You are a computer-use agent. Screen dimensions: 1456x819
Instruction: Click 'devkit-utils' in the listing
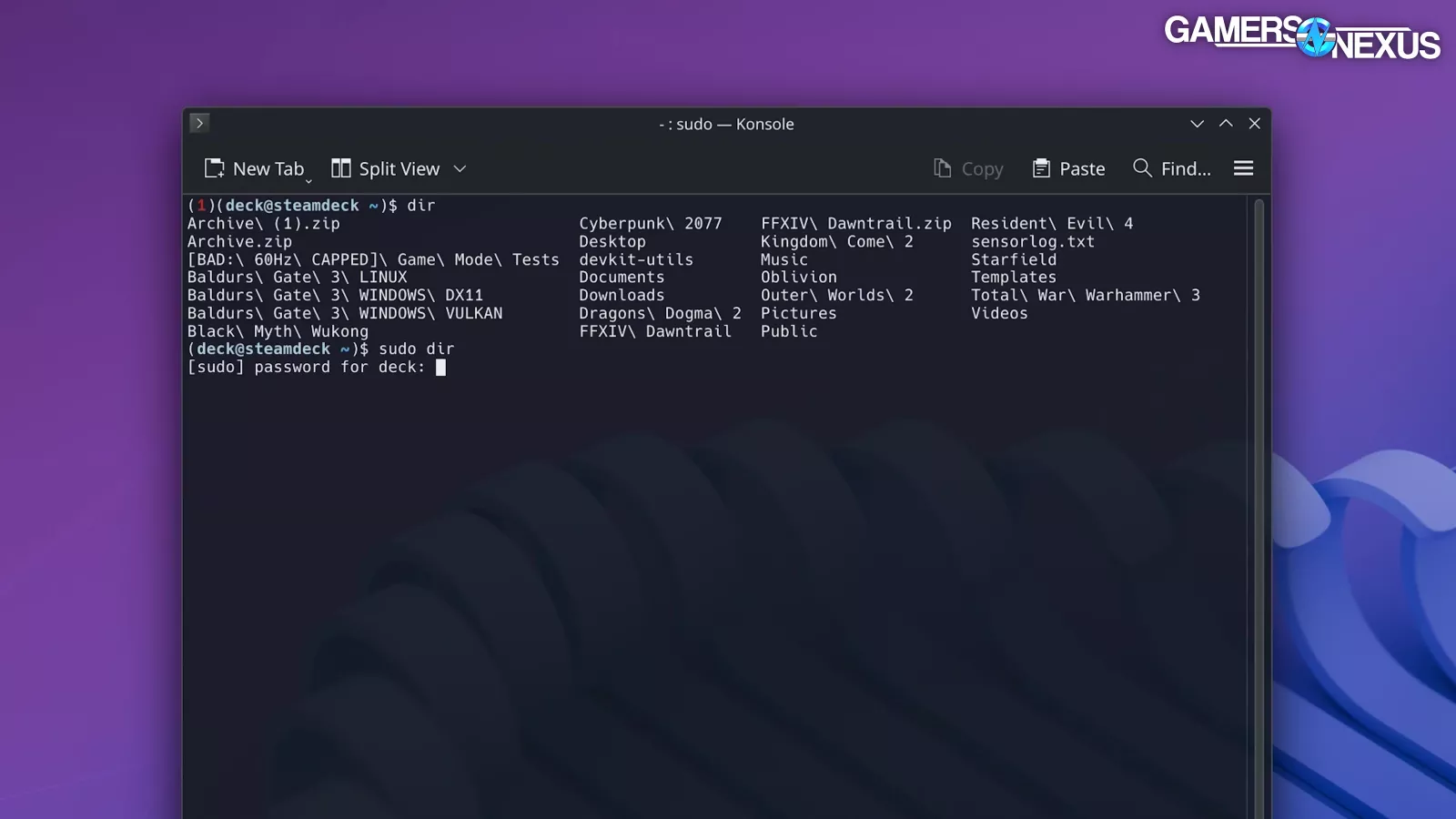pyautogui.click(x=636, y=260)
